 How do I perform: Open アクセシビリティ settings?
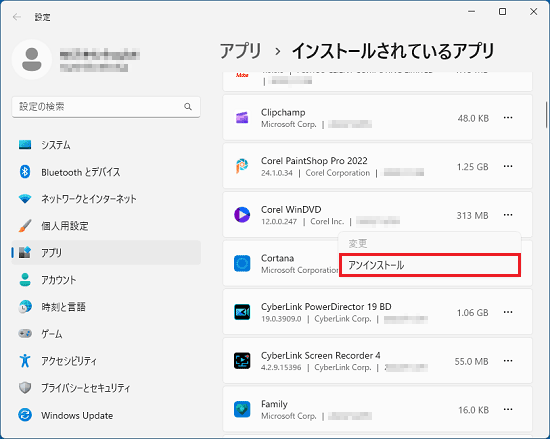click(x=69, y=361)
